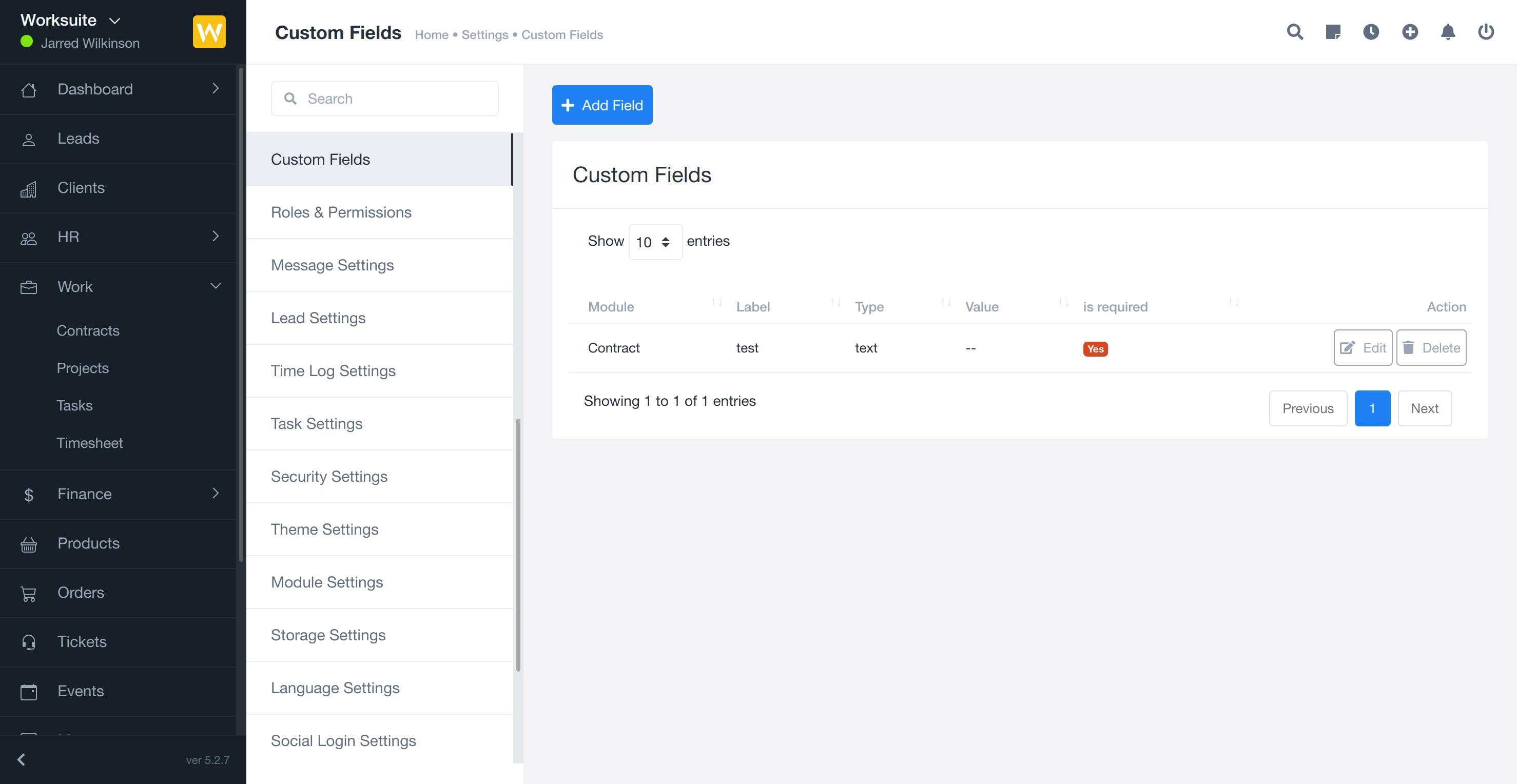Click the plus circle quick-add icon
The height and width of the screenshot is (784, 1517).
coord(1410,32)
